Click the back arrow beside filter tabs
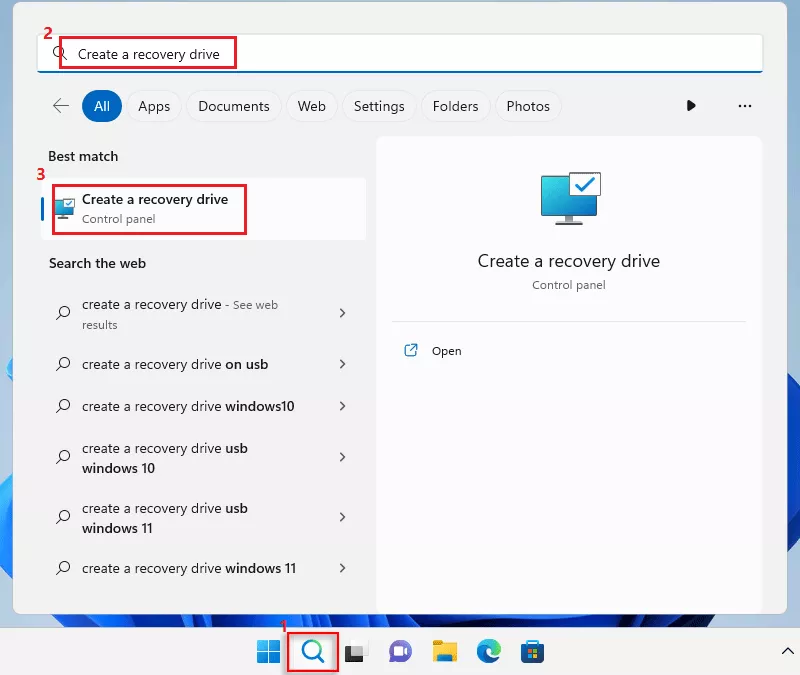 point(61,106)
